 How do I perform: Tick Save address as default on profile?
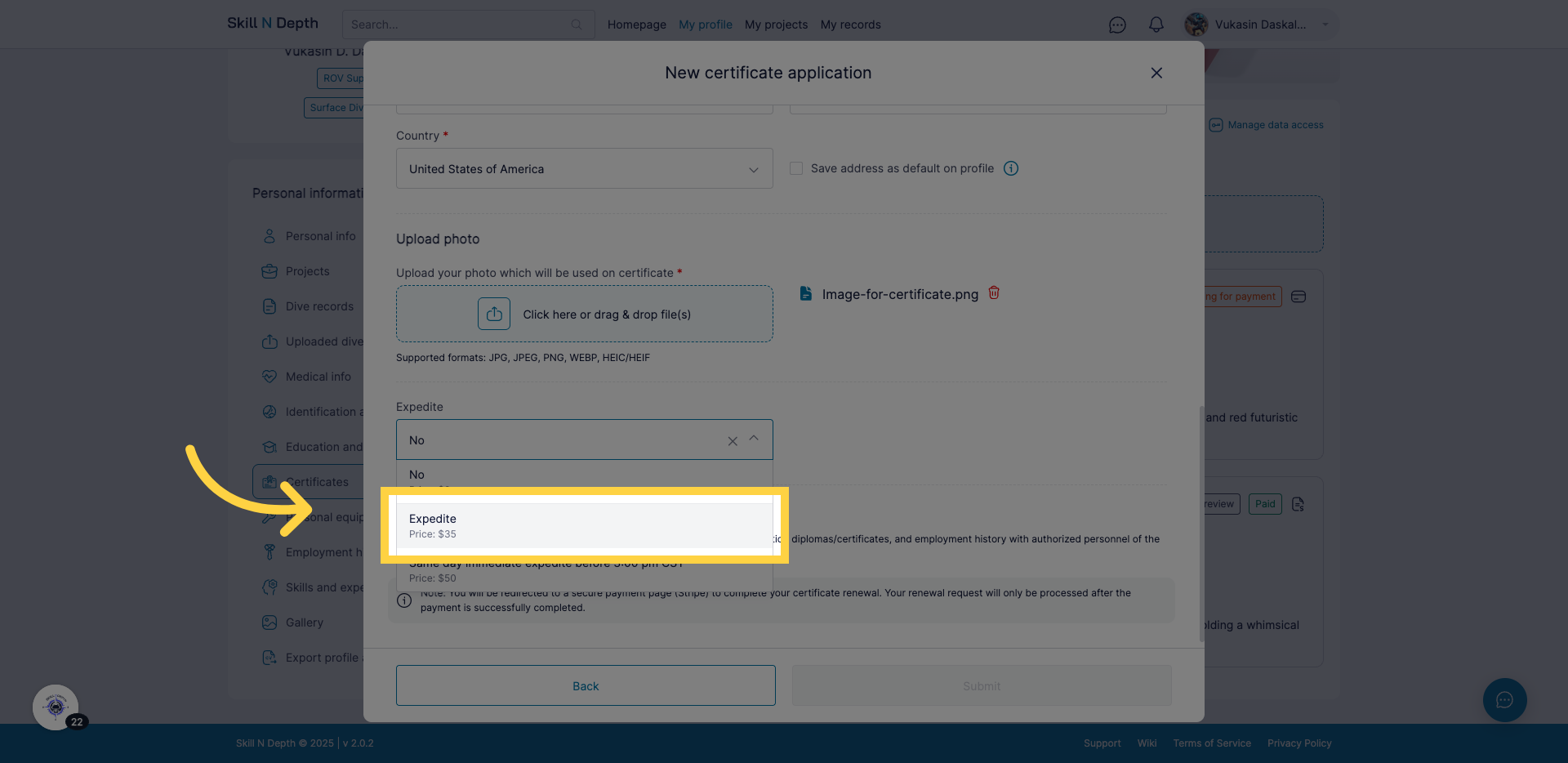[x=796, y=168]
